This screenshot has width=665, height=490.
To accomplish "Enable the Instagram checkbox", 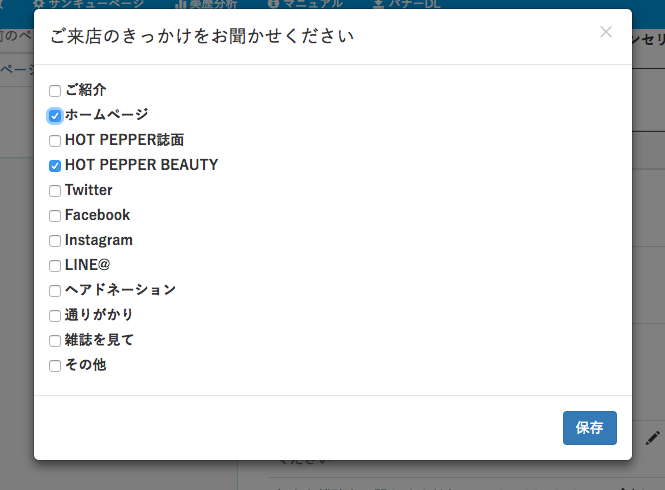I will [55, 241].
